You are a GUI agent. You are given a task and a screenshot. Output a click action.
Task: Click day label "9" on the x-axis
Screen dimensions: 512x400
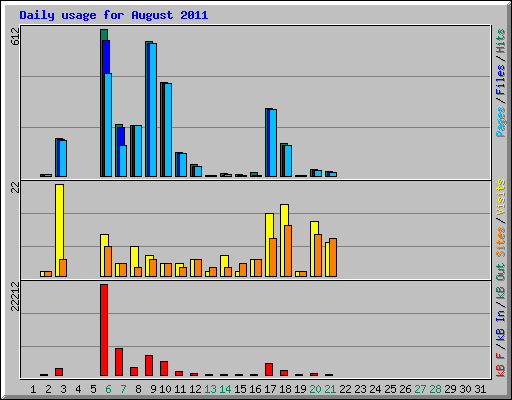pyautogui.click(x=153, y=389)
